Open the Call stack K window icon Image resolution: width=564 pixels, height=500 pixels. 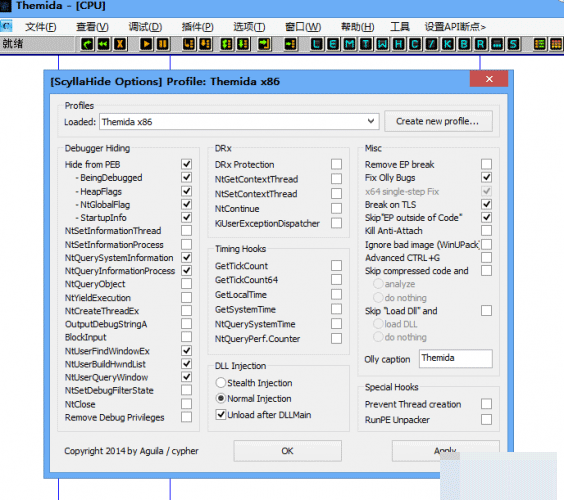447,44
